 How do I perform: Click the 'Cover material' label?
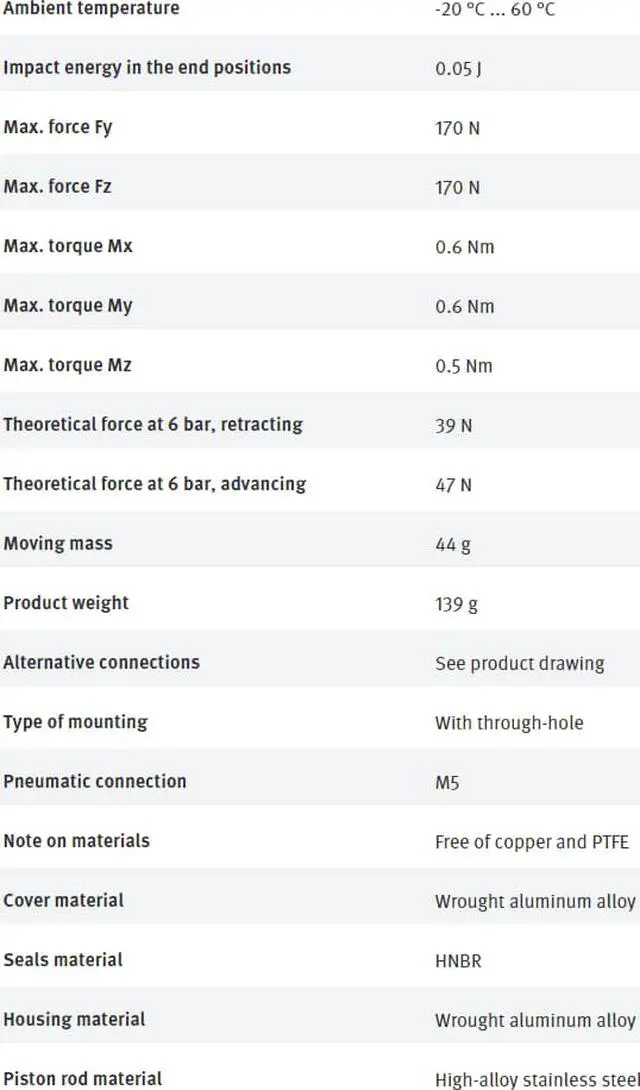[x=64, y=900]
